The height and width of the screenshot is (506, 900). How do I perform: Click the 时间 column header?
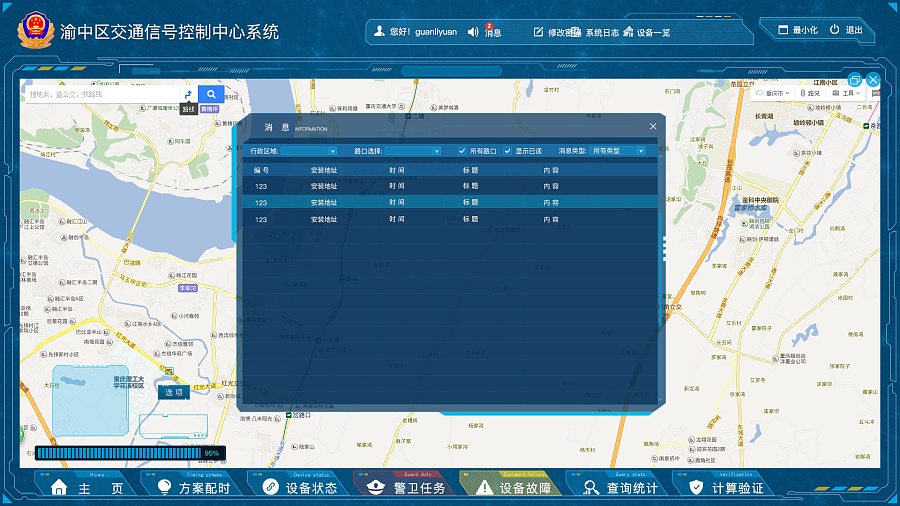397,170
